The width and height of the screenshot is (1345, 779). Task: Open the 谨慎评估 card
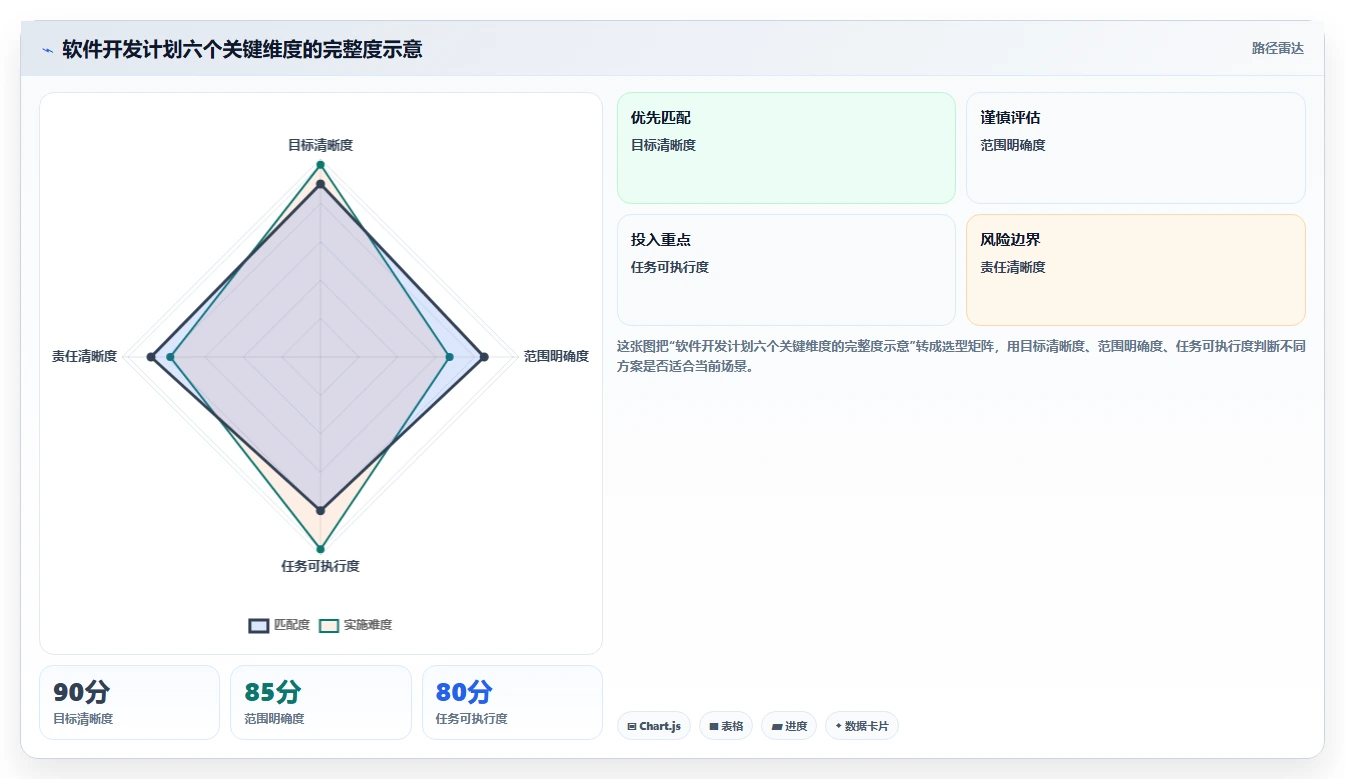point(1136,148)
